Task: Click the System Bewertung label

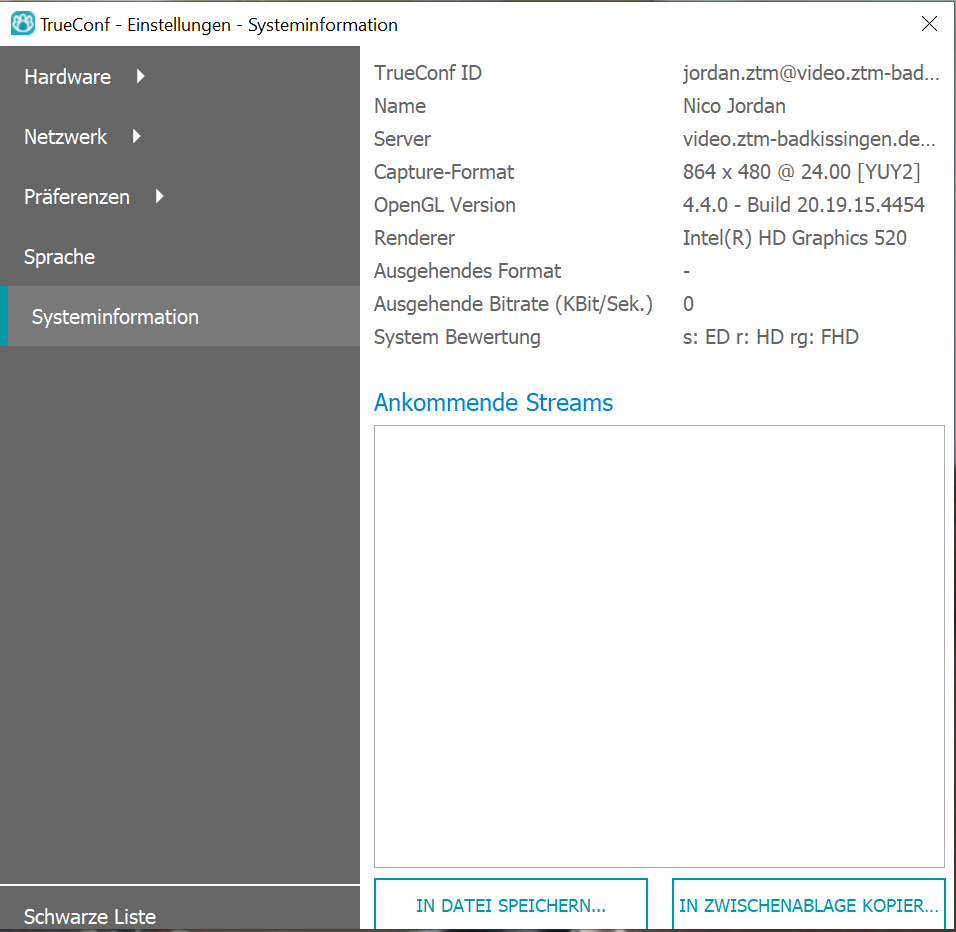Action: (x=457, y=336)
